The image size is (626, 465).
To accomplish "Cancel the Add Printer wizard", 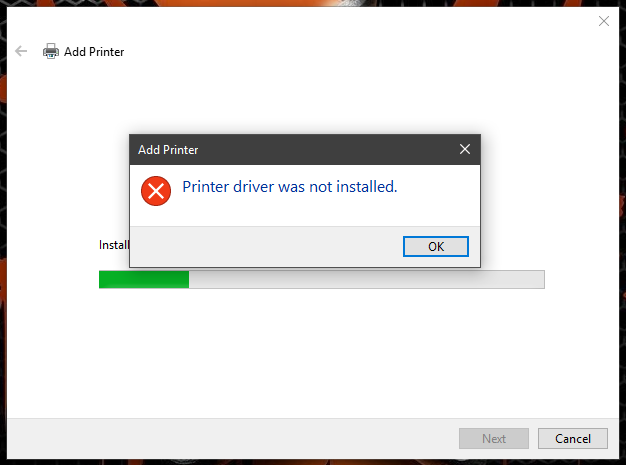I will click(573, 438).
